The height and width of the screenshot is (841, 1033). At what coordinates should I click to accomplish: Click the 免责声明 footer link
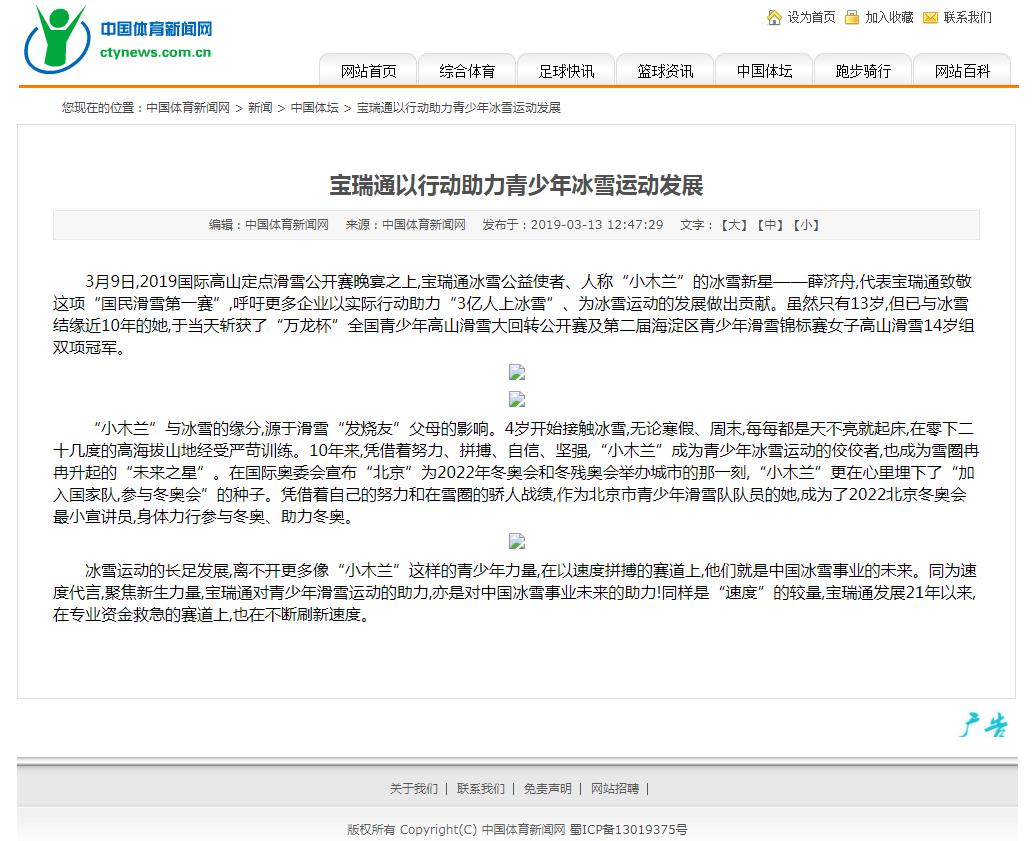tap(547, 788)
